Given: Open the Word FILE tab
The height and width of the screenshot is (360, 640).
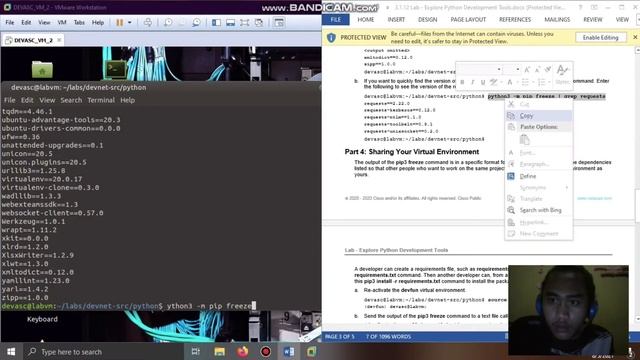Looking at the screenshot, I should [336, 20].
